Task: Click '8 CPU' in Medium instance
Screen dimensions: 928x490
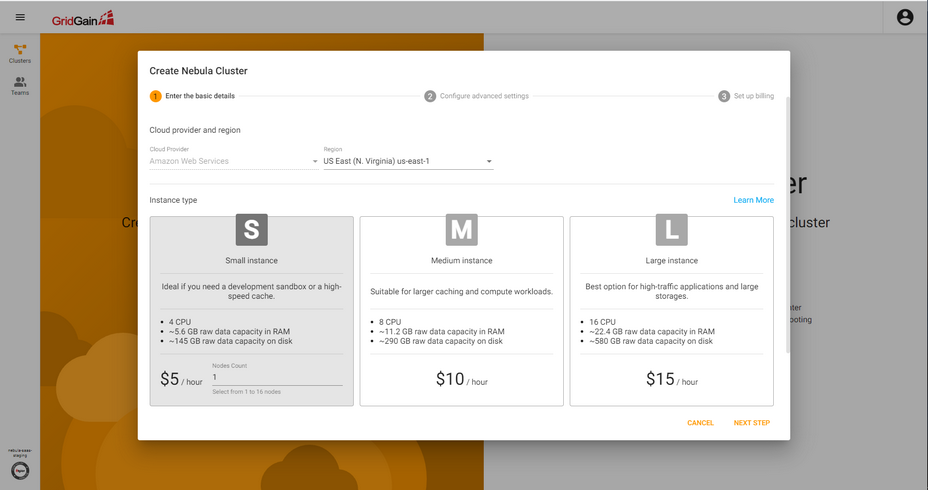Action: pyautogui.click(x=390, y=322)
